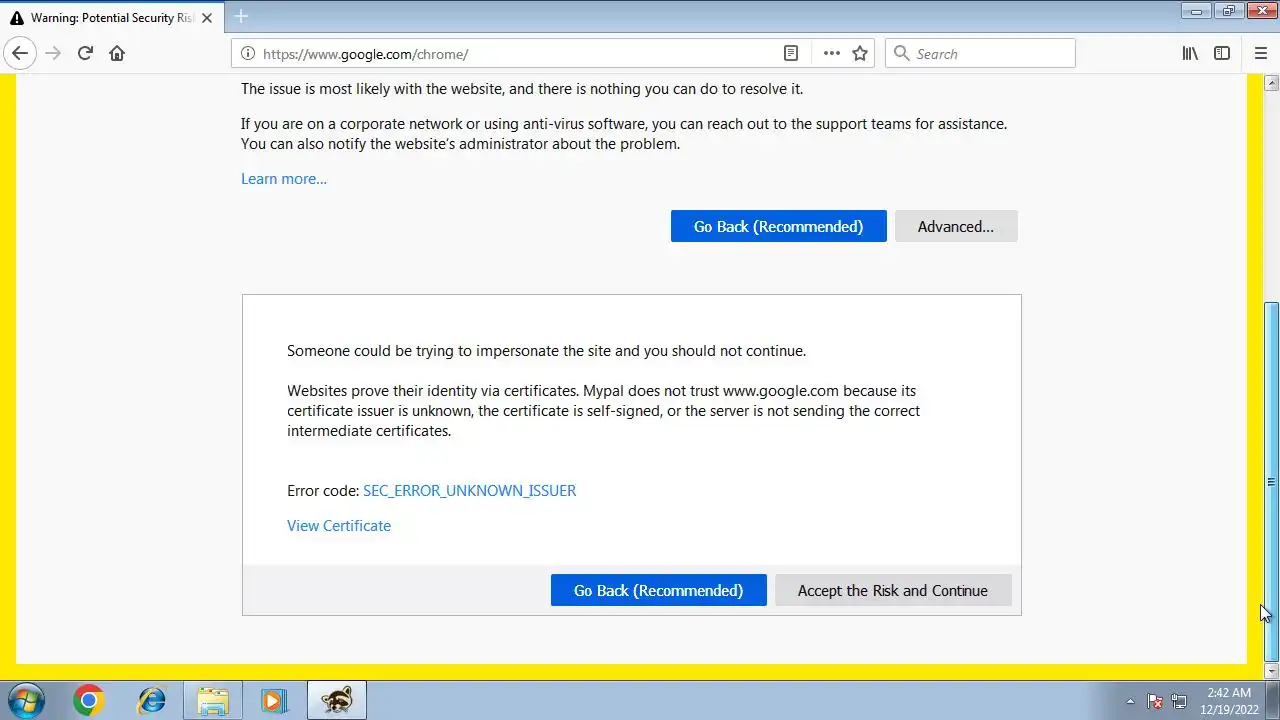1280x720 pixels.
Task: Launch Internet Explorer from taskbar
Action: pos(151,701)
